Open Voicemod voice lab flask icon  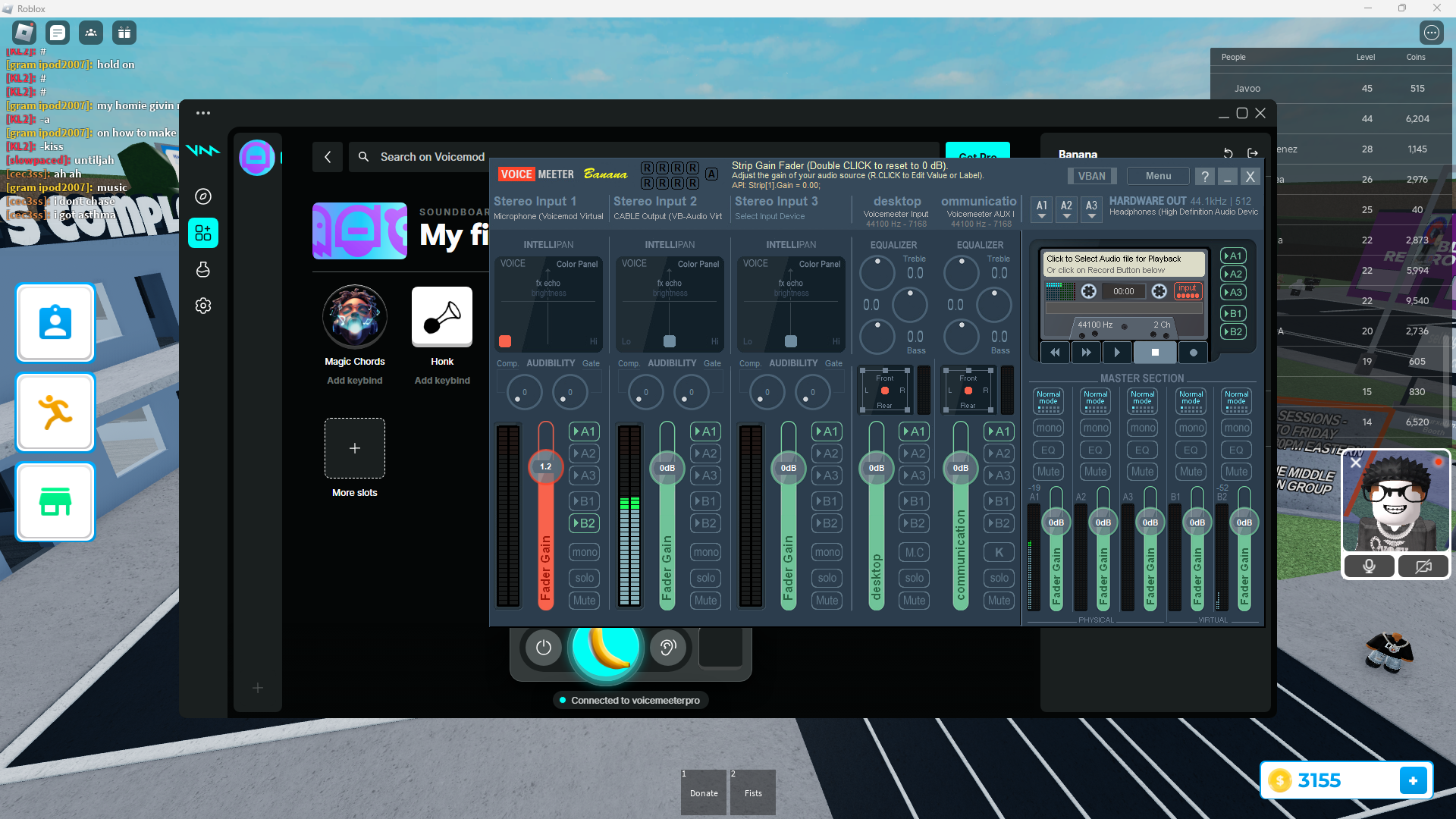(x=203, y=269)
